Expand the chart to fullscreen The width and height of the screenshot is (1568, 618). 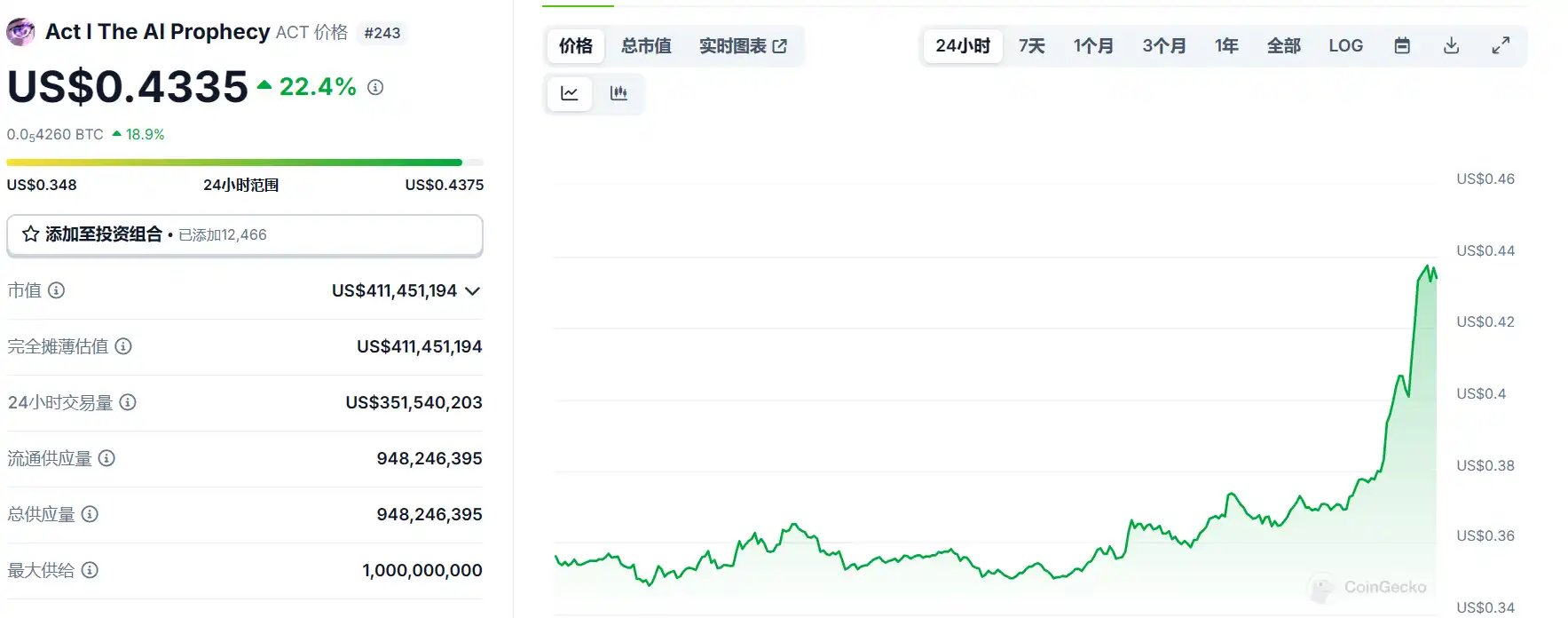[1501, 46]
